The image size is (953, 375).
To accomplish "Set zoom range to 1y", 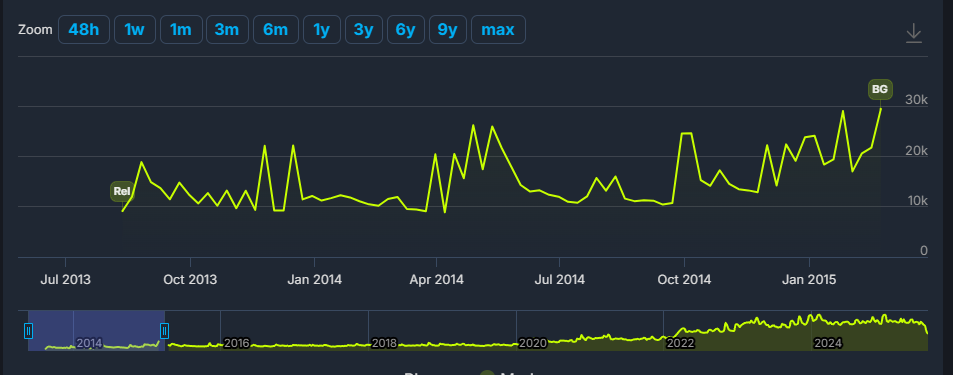I will click(321, 30).
